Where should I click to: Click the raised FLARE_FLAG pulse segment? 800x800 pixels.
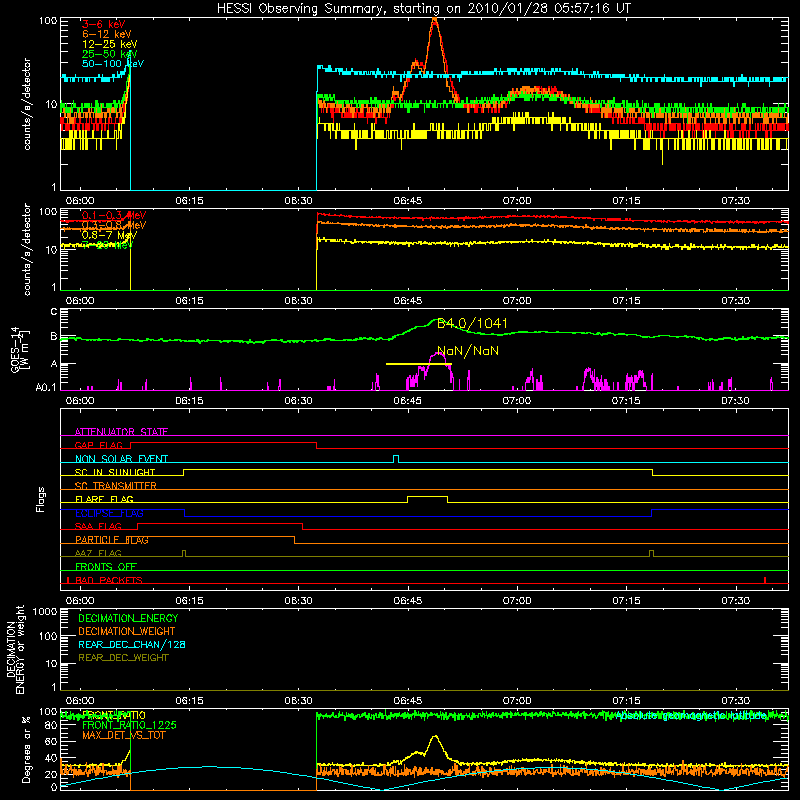point(428,496)
